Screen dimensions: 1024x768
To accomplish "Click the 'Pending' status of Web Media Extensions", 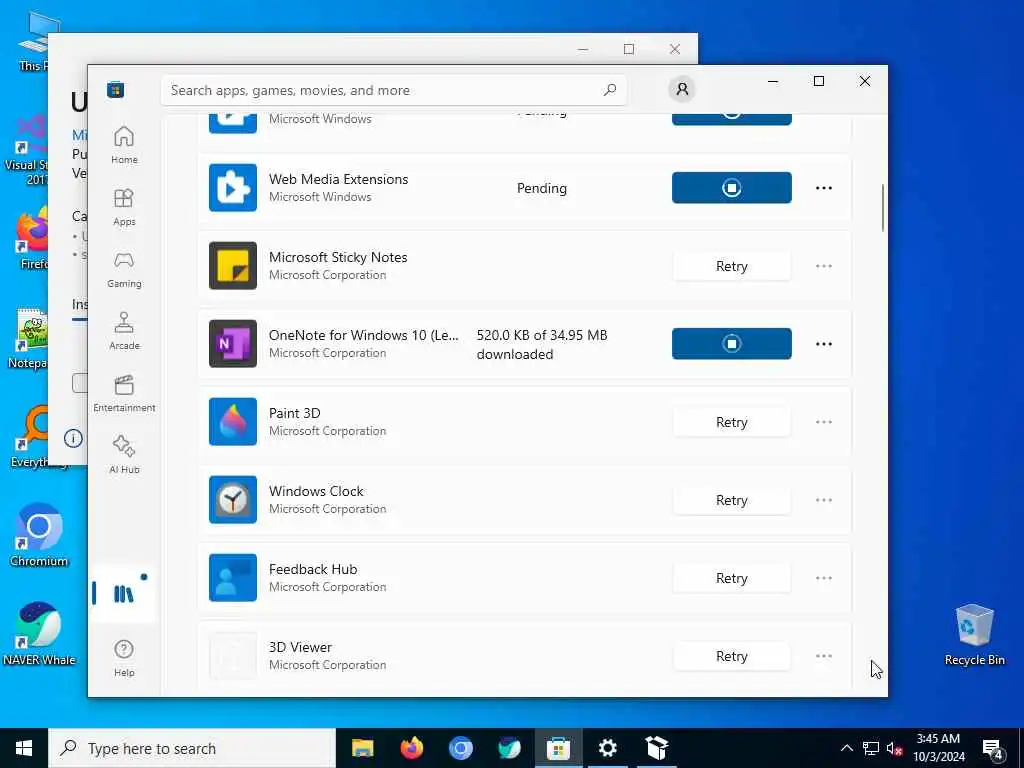I will tap(542, 188).
